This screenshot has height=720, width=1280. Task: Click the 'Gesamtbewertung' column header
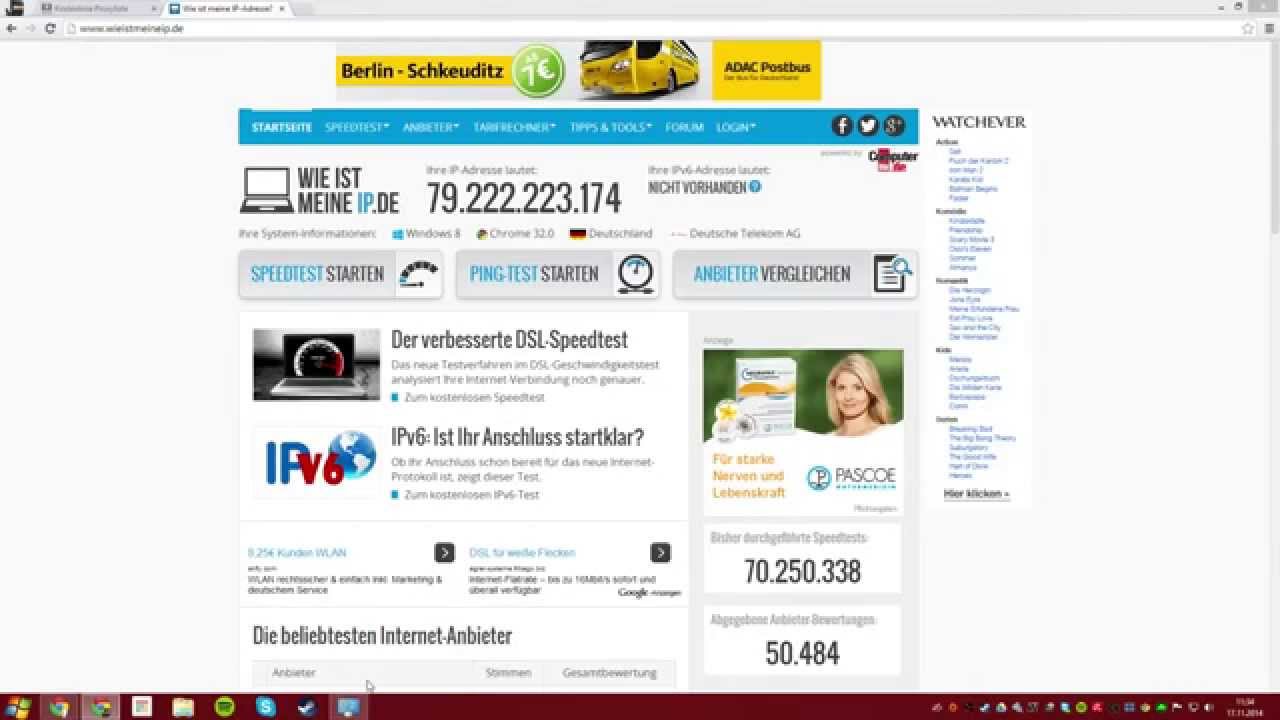pos(609,673)
